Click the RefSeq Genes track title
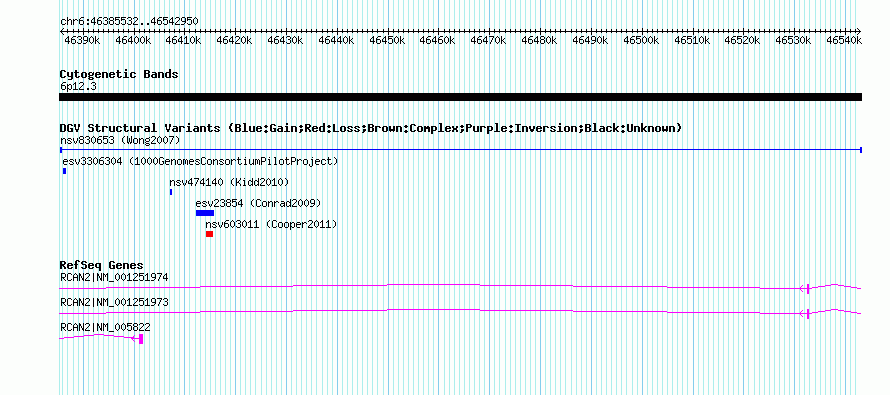This screenshot has width=890, height=395. (x=102, y=266)
